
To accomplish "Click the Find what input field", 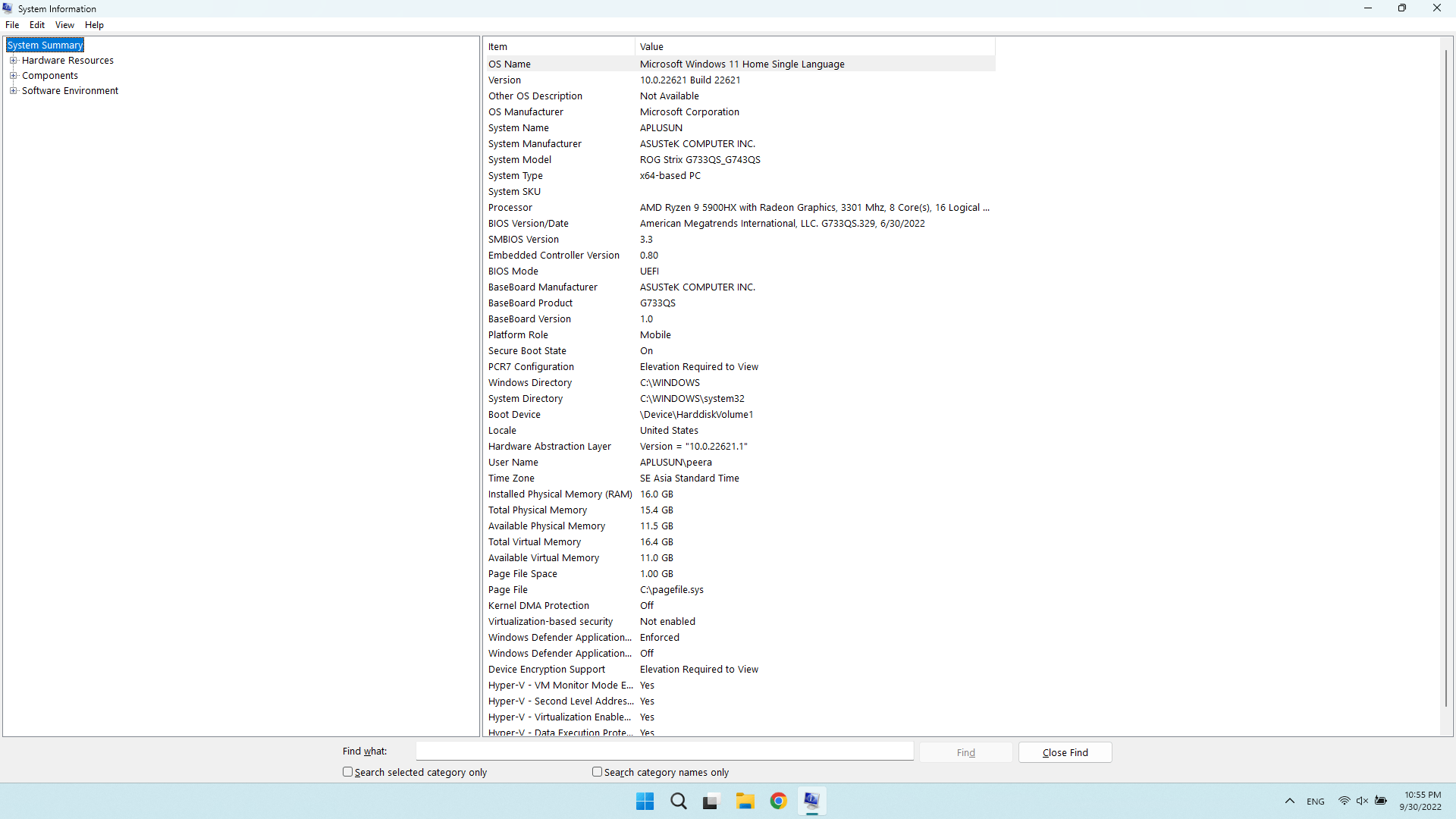I will 665,752.
